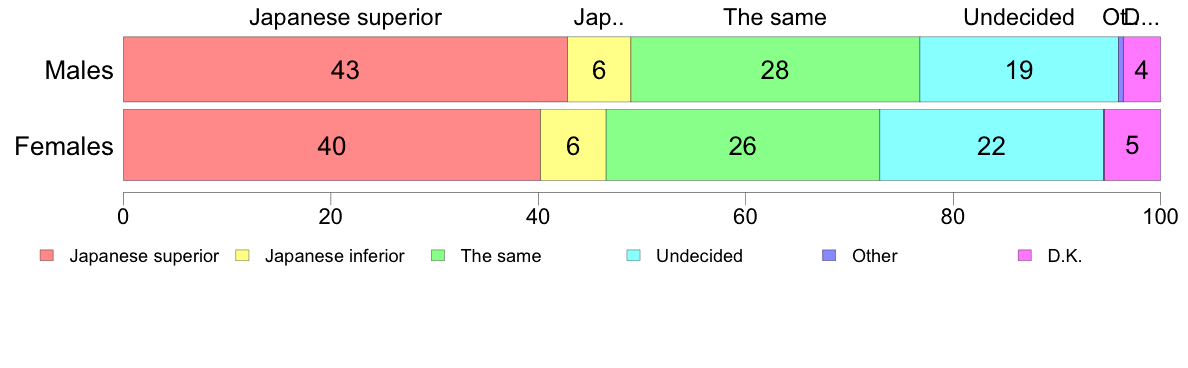Click the Females row label
Image resolution: width=1188 pixels, height=368 pixels.
coord(64,146)
